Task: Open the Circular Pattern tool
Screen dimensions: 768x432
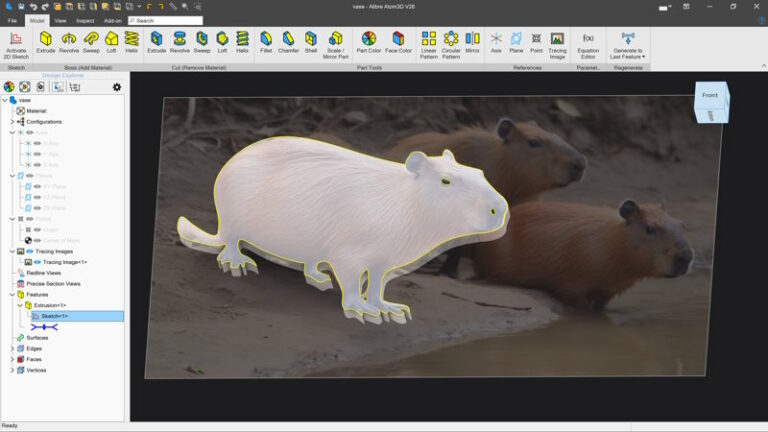Action: (x=451, y=45)
